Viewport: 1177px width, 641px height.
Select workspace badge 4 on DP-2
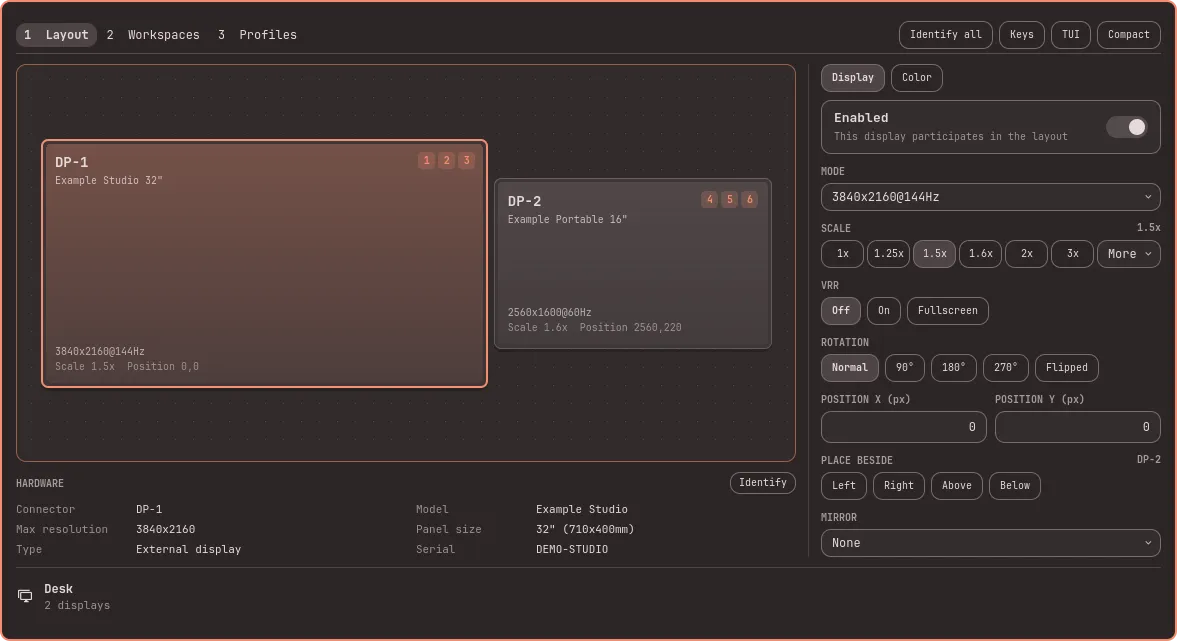(709, 200)
